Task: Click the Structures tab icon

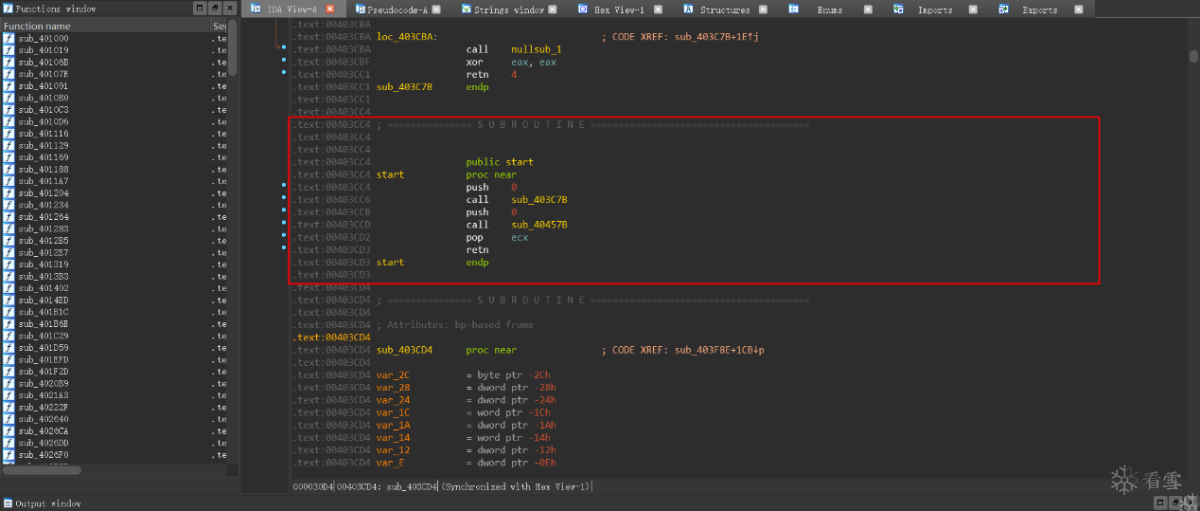Action: [689, 9]
